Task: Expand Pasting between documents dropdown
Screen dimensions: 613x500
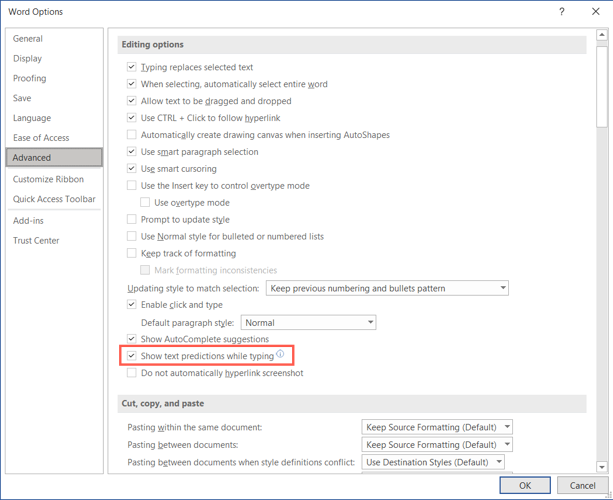Action: tap(438, 445)
